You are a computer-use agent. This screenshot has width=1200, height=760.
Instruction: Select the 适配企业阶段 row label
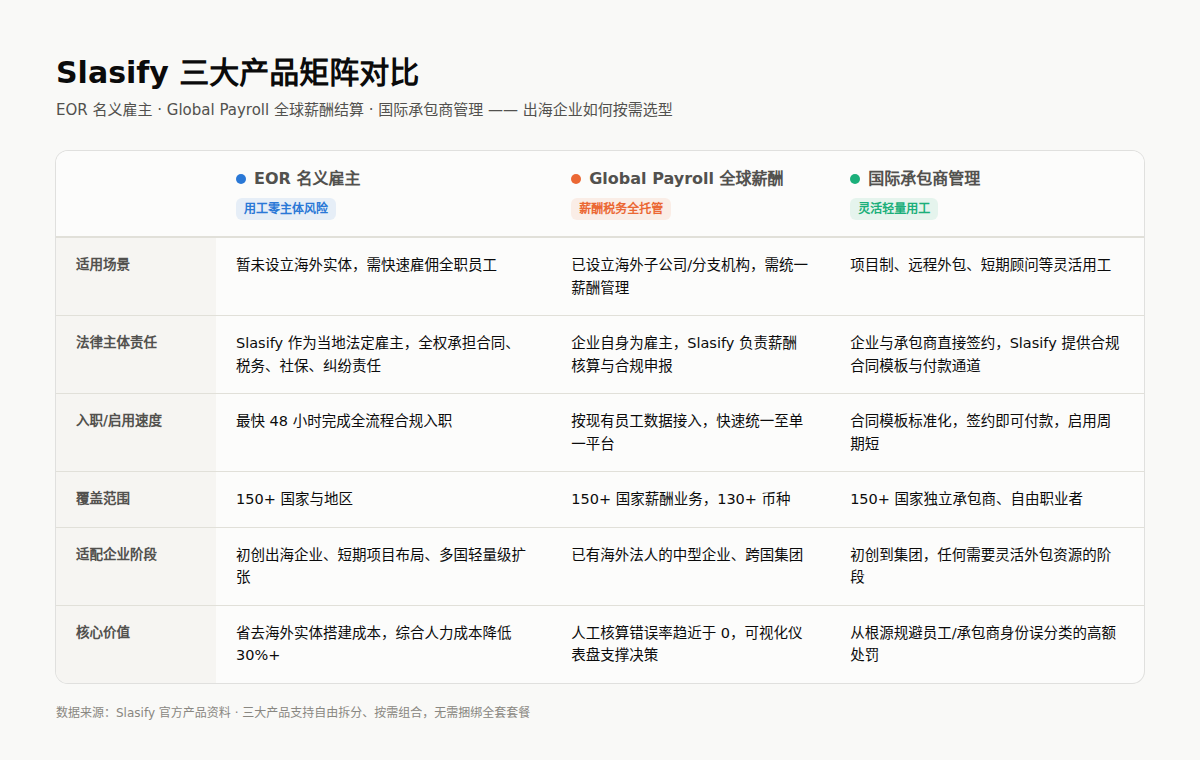pyautogui.click(x=116, y=554)
